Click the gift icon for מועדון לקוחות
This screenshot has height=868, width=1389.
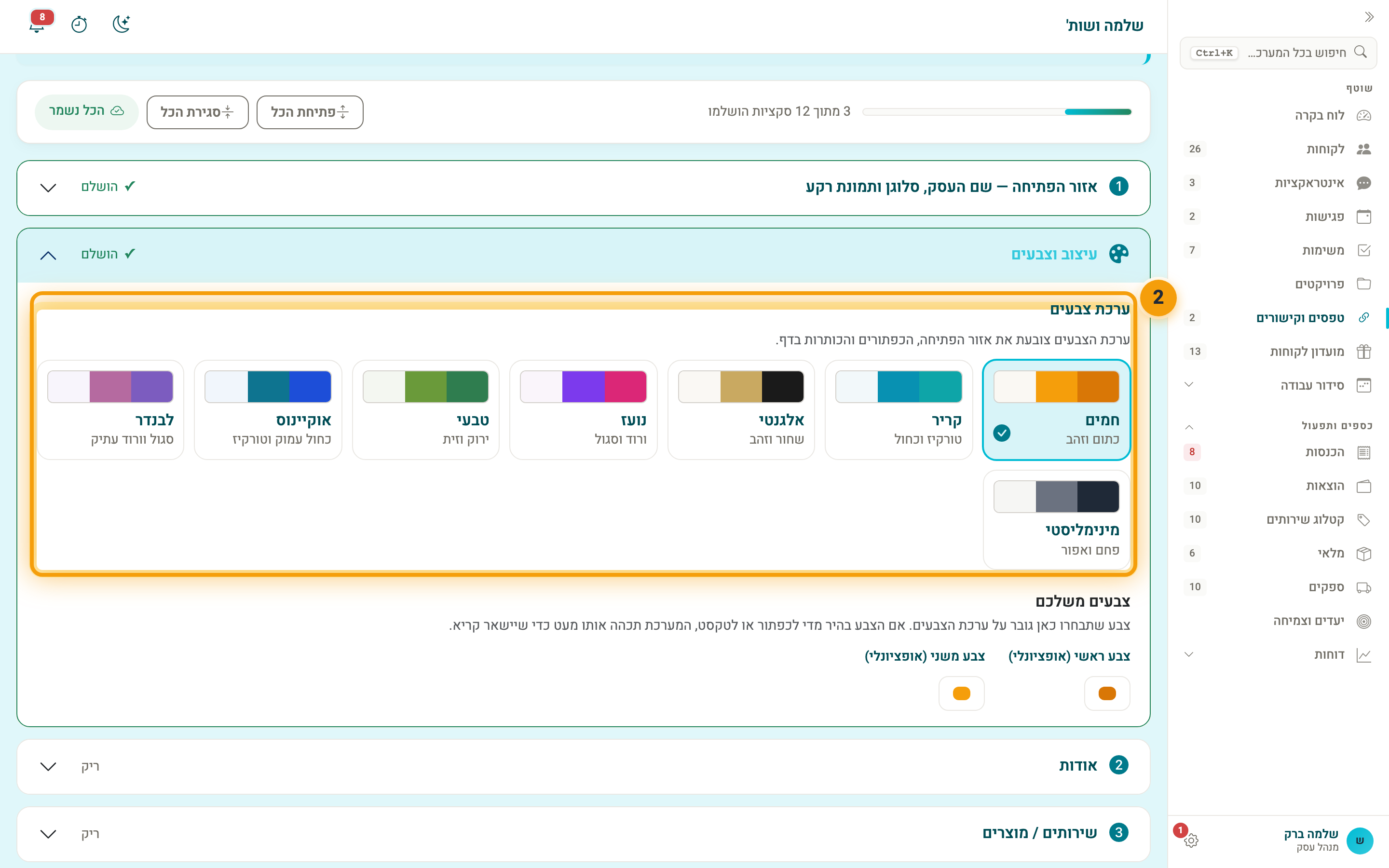(1364, 352)
